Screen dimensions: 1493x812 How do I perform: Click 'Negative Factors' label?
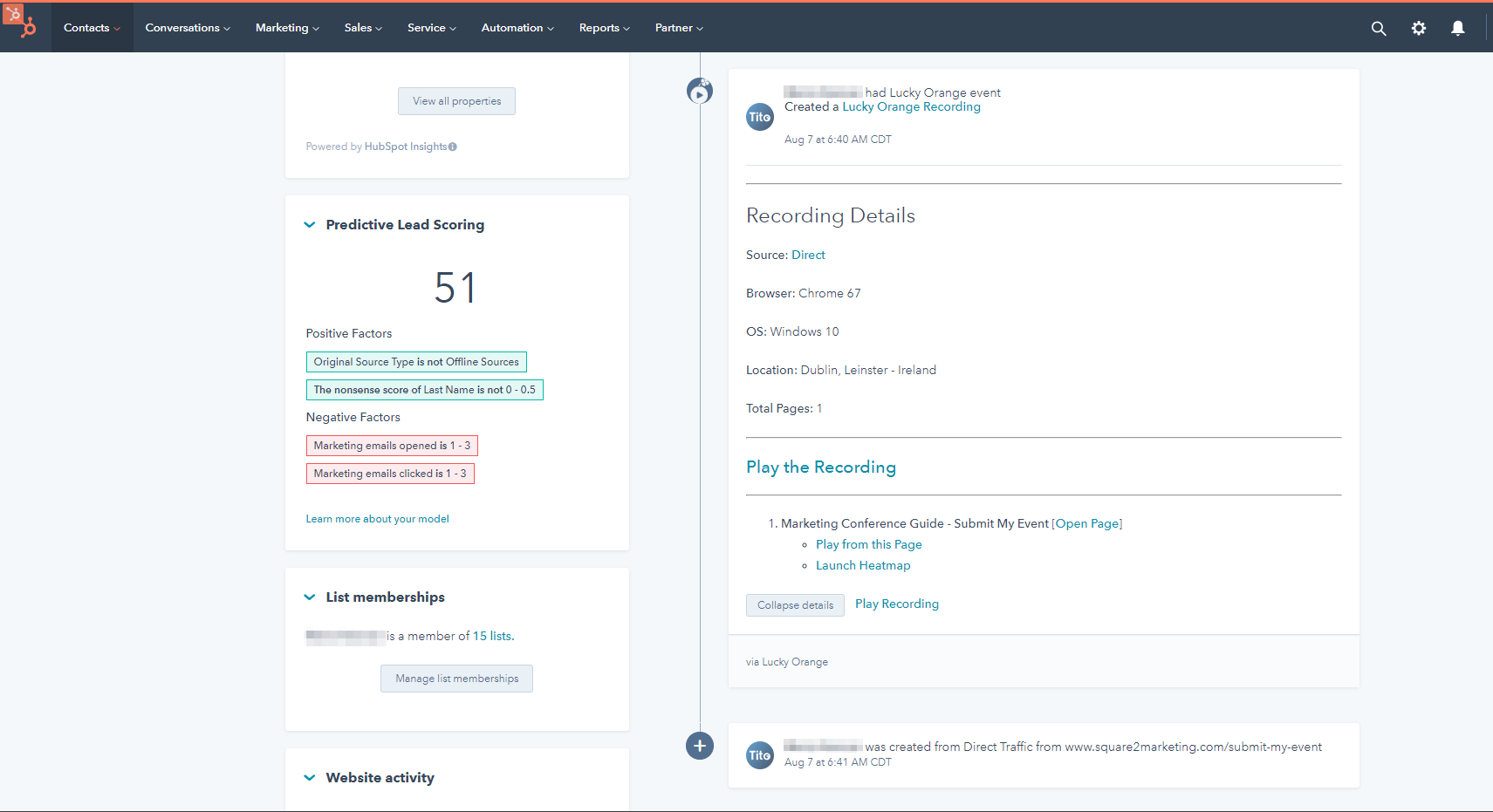click(x=353, y=417)
